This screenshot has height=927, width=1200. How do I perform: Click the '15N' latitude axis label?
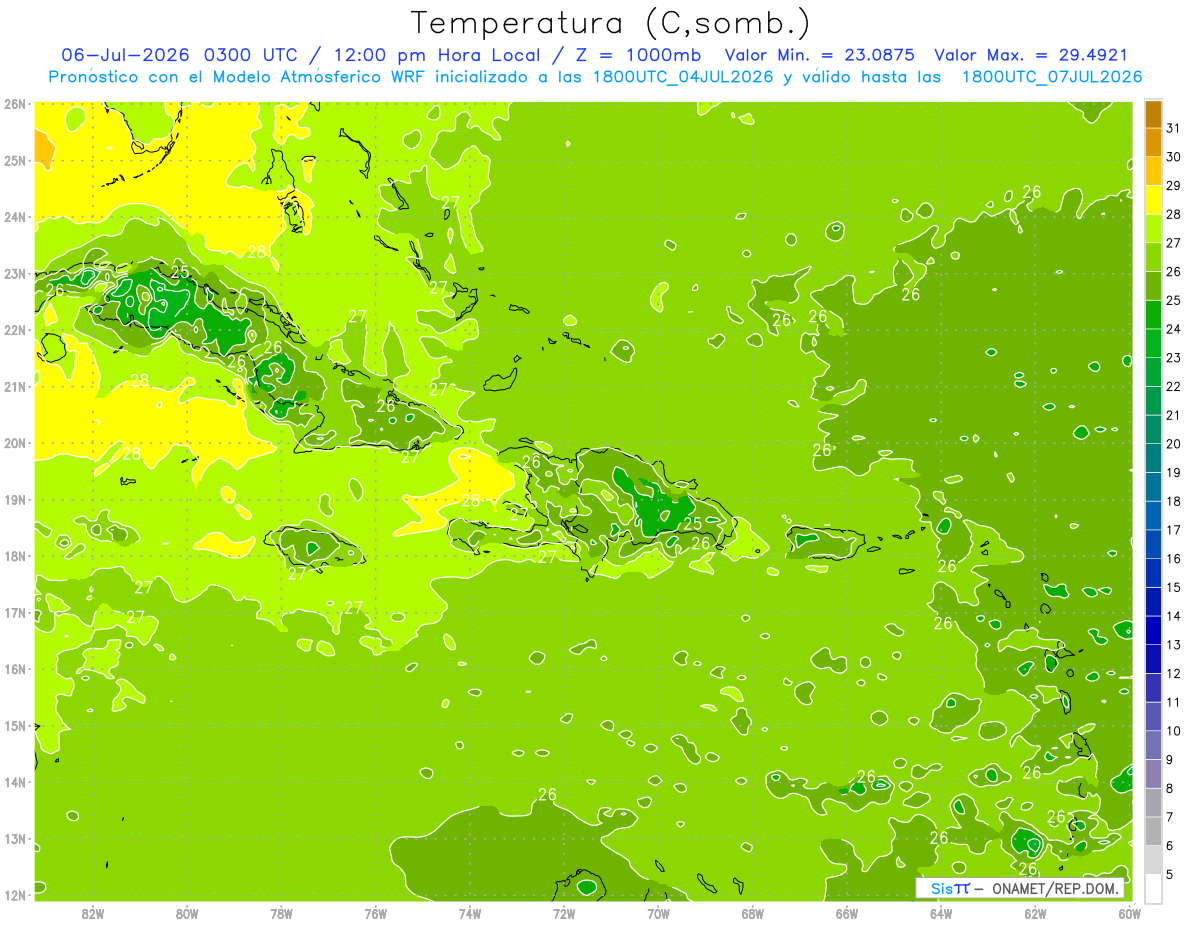(x=15, y=726)
